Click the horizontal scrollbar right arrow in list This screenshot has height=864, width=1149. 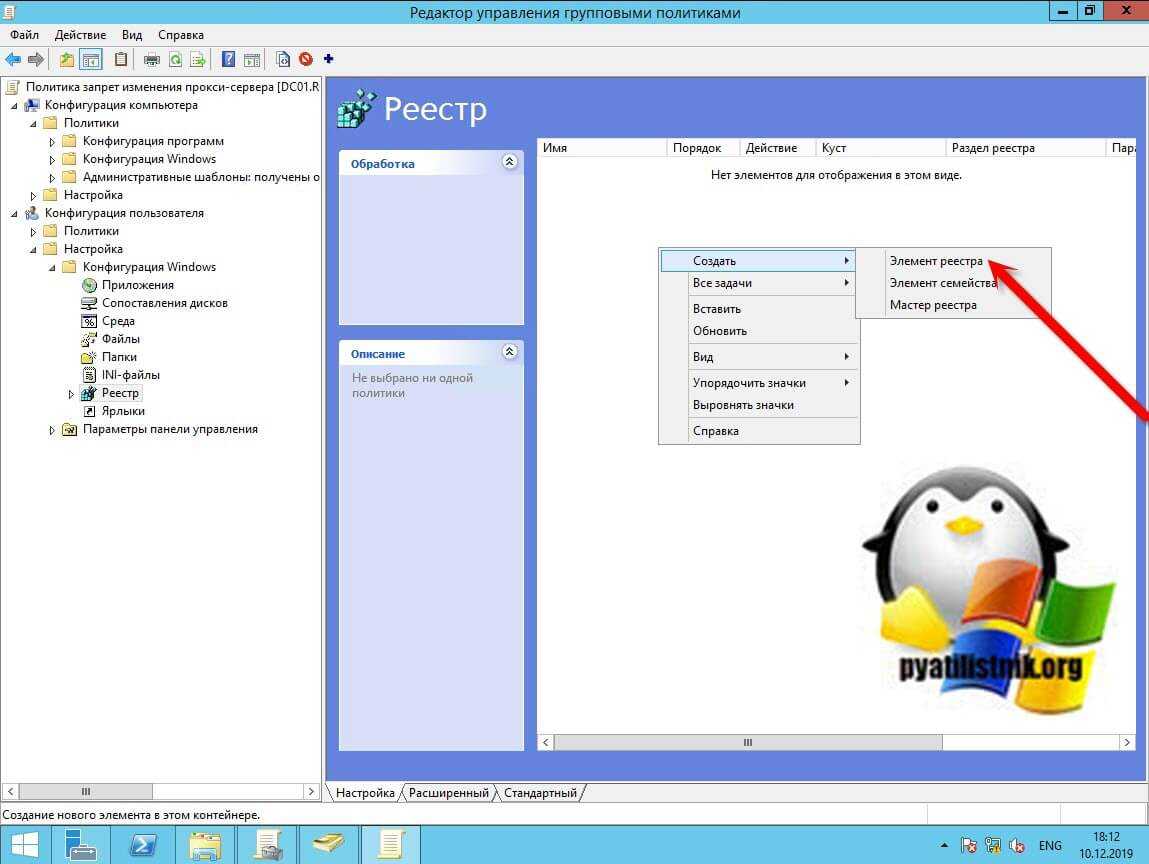point(1127,743)
